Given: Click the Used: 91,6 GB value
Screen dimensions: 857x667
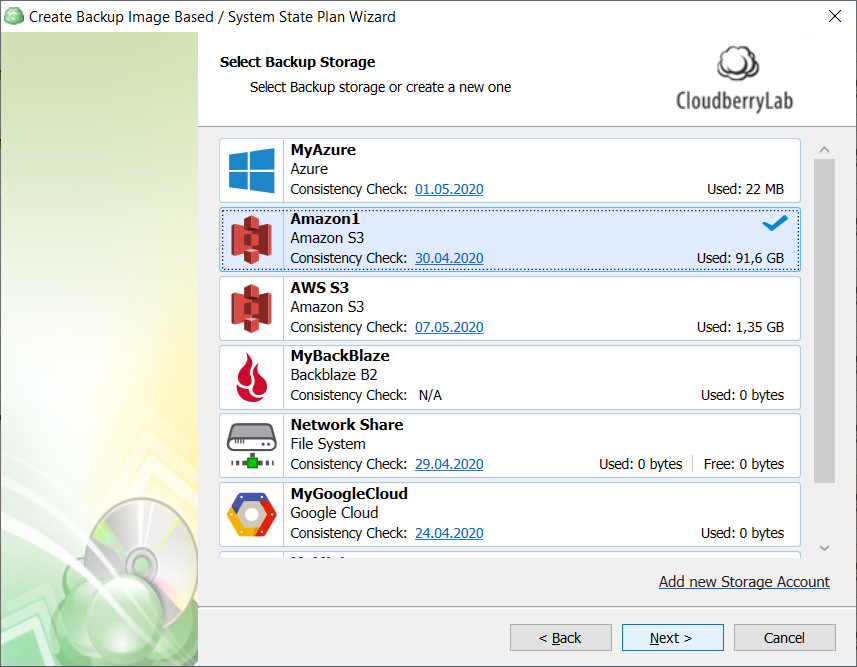Looking at the screenshot, I should (741, 258).
